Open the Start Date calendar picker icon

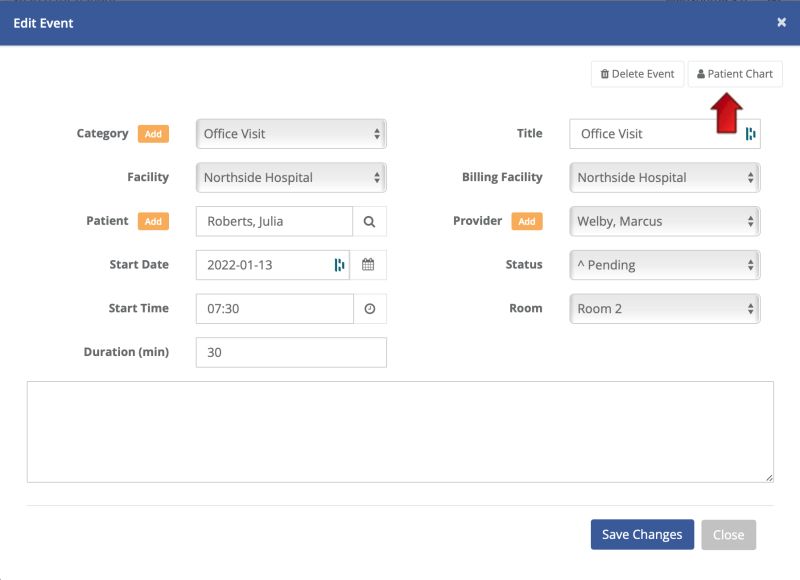coord(368,265)
